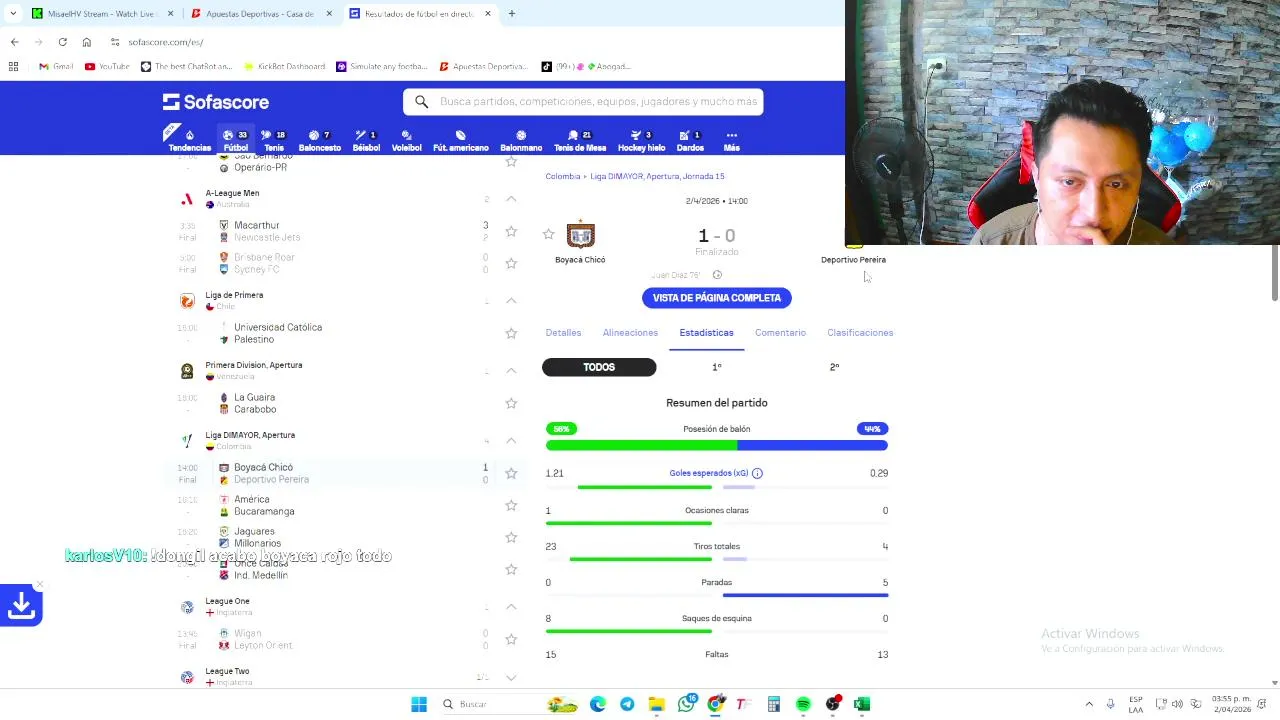Open the Voleibol sport category
This screenshot has height=720, width=1280.
click(x=406, y=140)
